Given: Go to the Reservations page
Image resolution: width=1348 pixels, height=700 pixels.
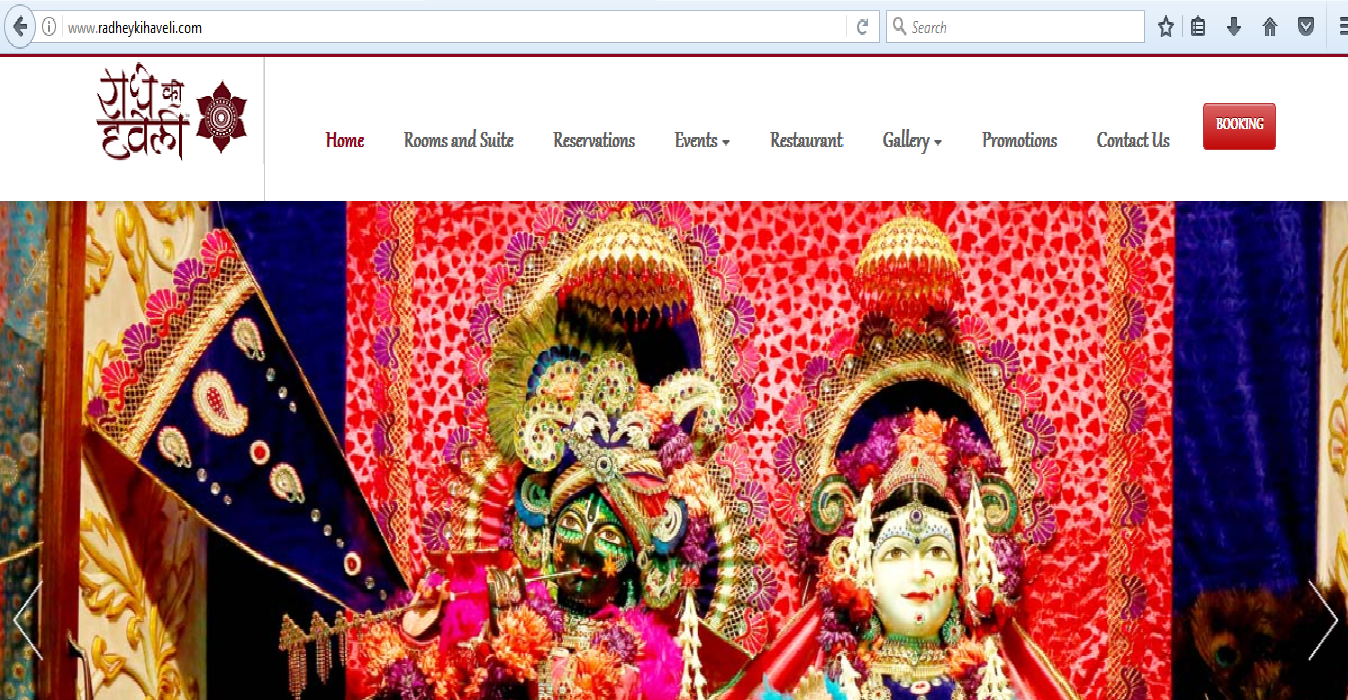Looking at the screenshot, I should click(x=594, y=141).
